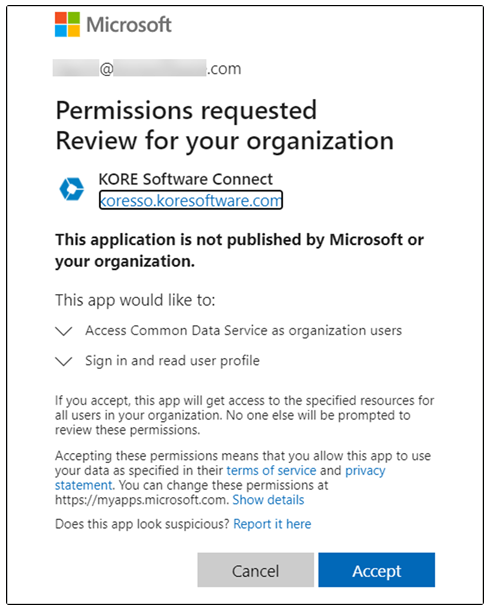
Task: Click the Microsoft four-square logo
Action: click(x=67, y=24)
